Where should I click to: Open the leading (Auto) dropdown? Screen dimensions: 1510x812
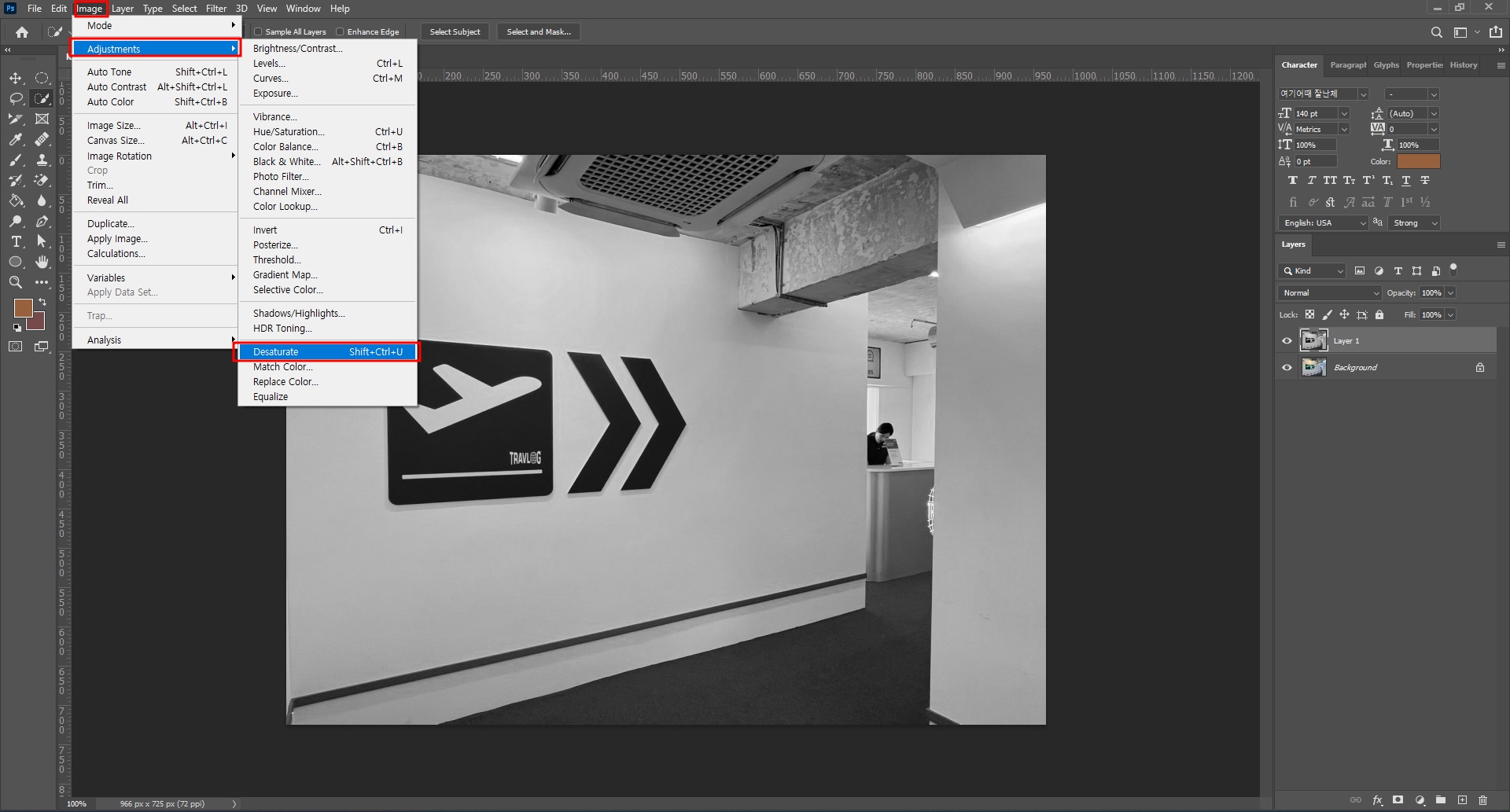pyautogui.click(x=1433, y=114)
